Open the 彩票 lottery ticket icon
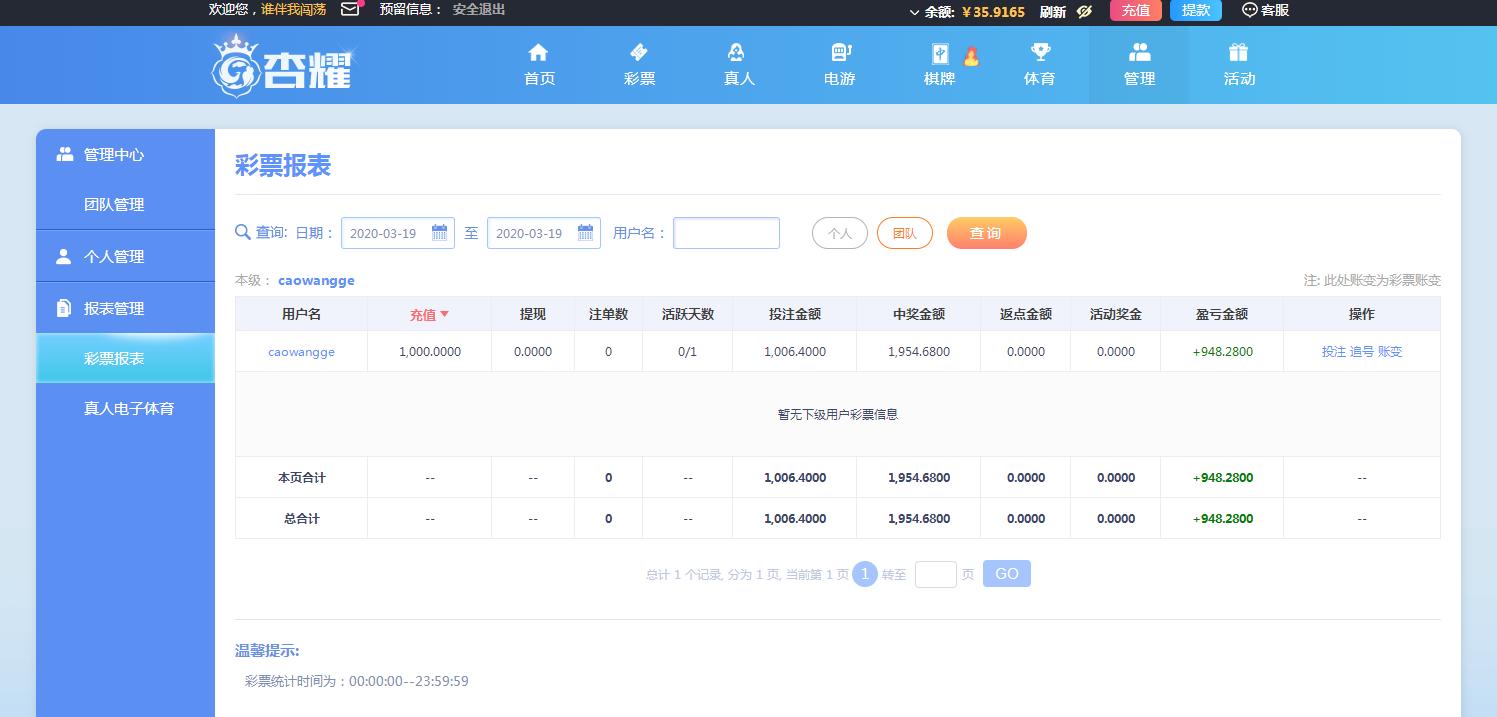The width and height of the screenshot is (1497, 717). coord(638,53)
